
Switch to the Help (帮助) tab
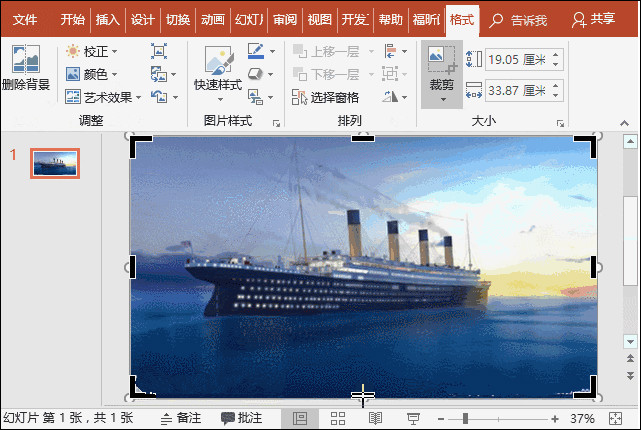[390, 19]
